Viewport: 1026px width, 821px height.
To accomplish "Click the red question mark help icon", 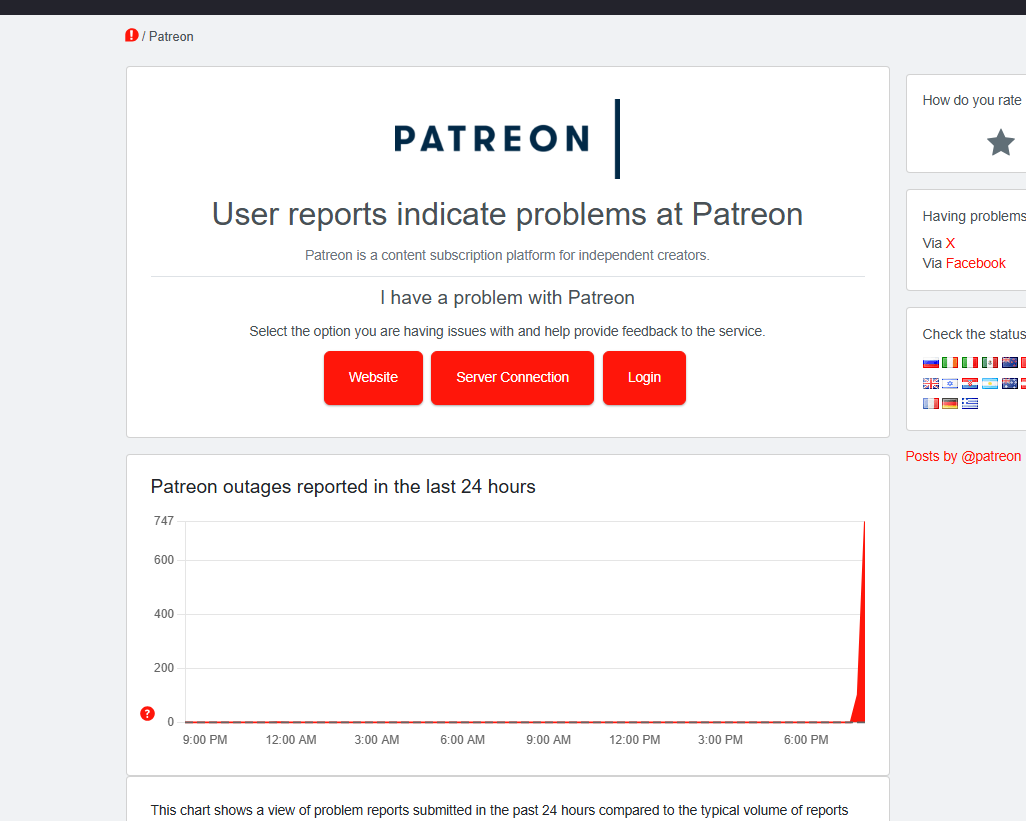I will click(147, 714).
